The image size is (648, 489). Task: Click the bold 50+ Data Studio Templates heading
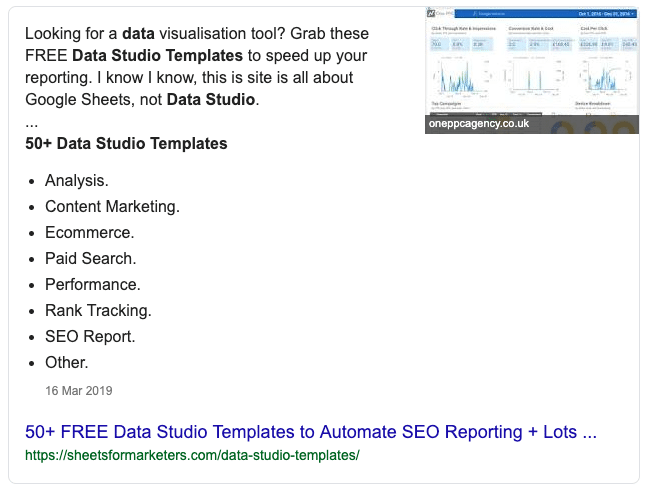(126, 144)
